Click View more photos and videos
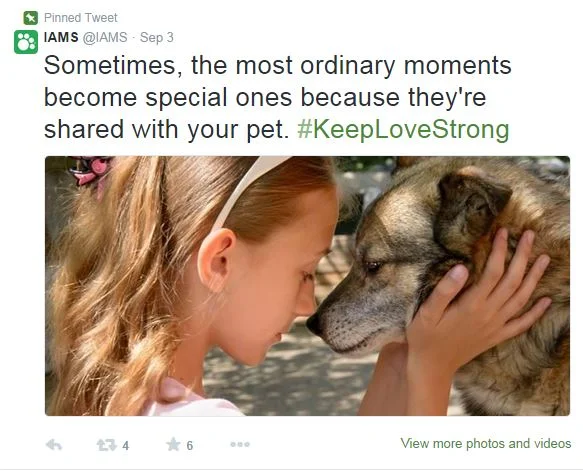Image resolution: width=583 pixels, height=471 pixels. (486, 443)
